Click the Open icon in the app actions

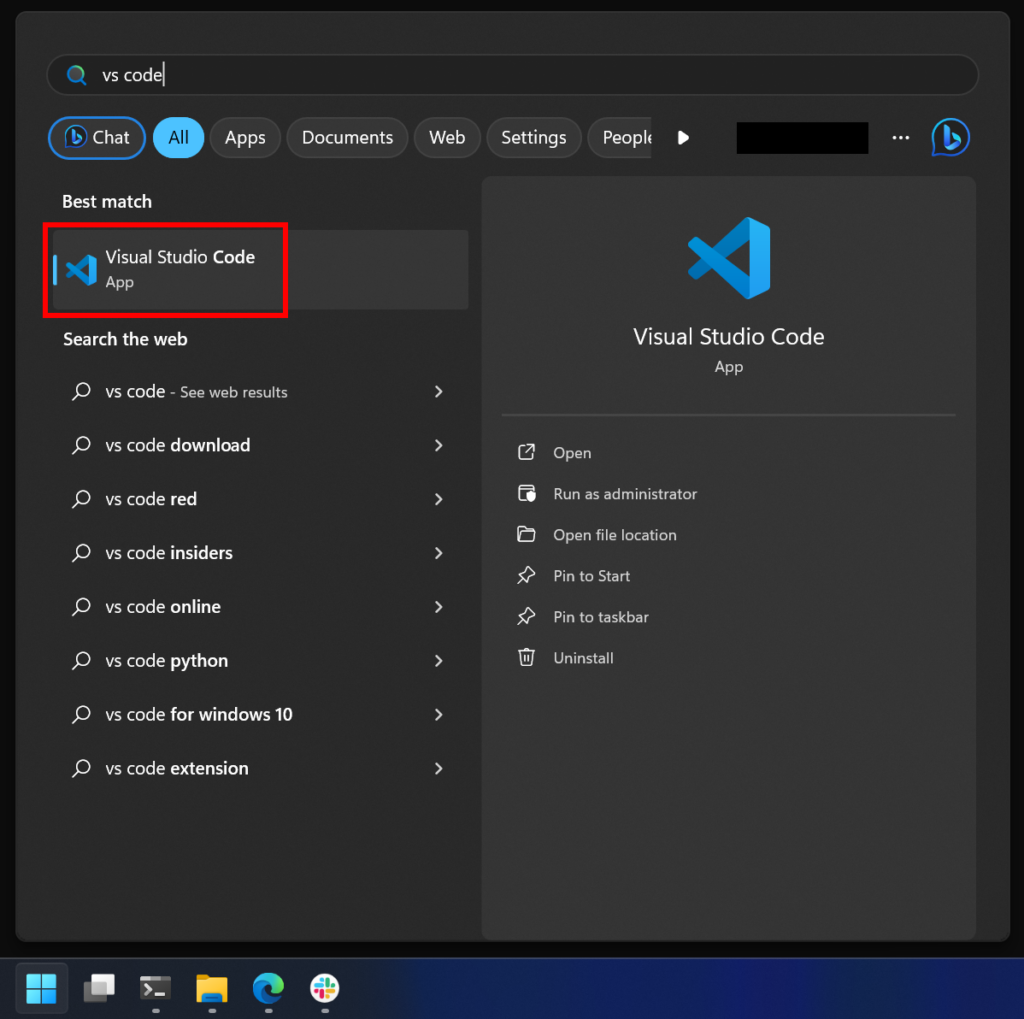click(x=526, y=452)
